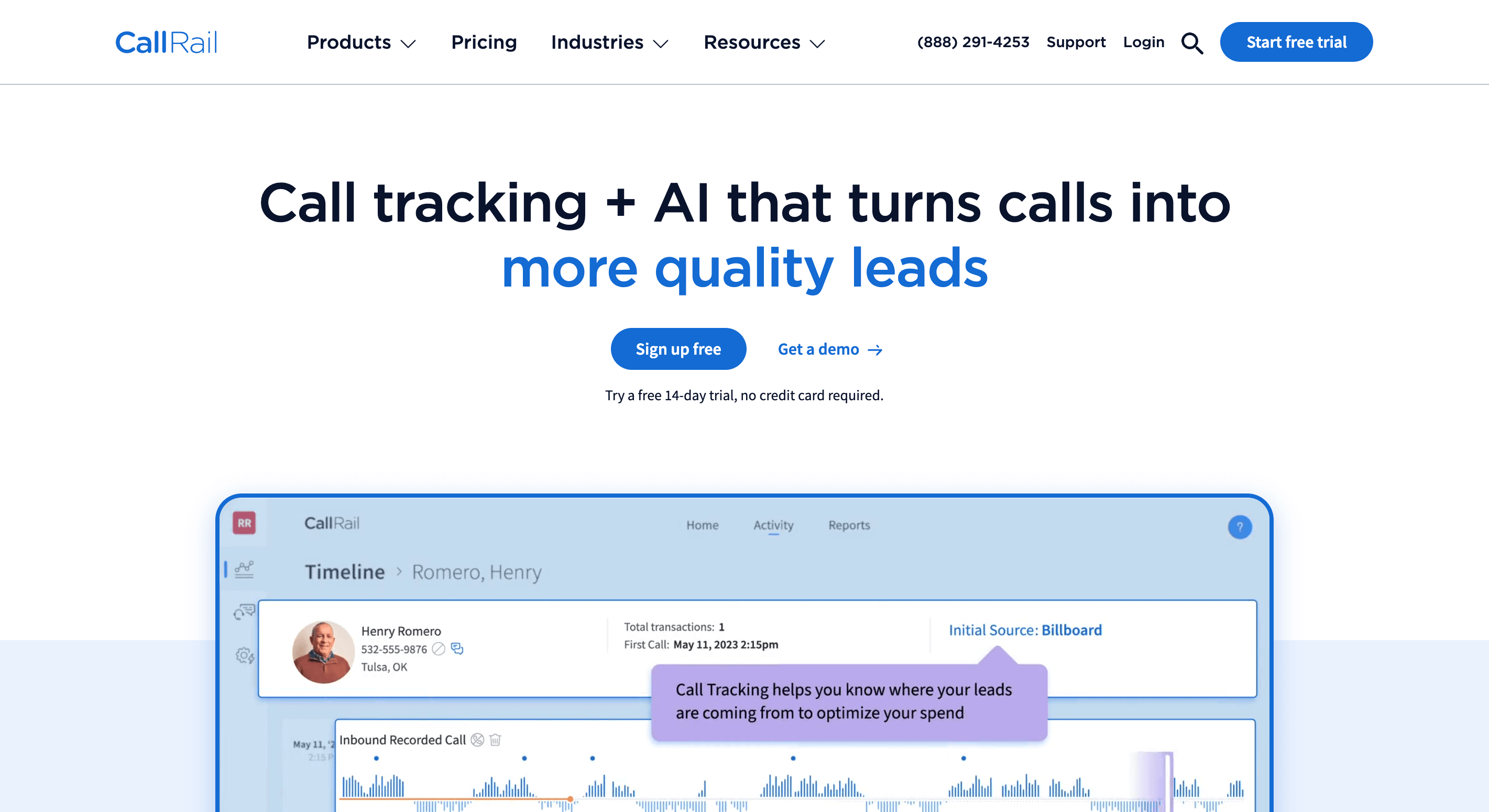Follow the Get a demo link
This screenshot has width=1489, height=812.
(829, 349)
